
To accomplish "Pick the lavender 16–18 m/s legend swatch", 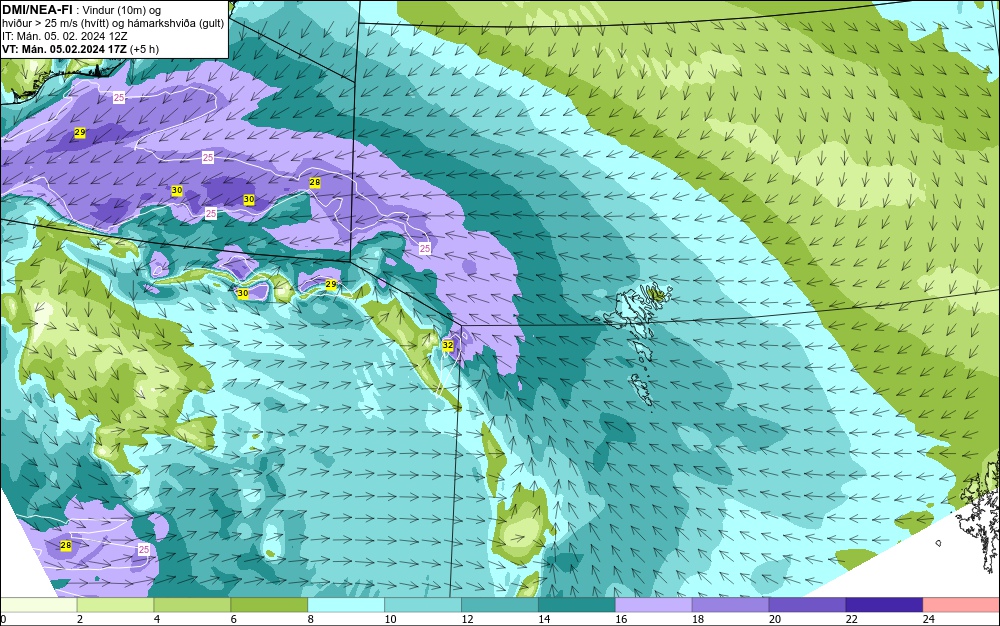I will point(653,605).
